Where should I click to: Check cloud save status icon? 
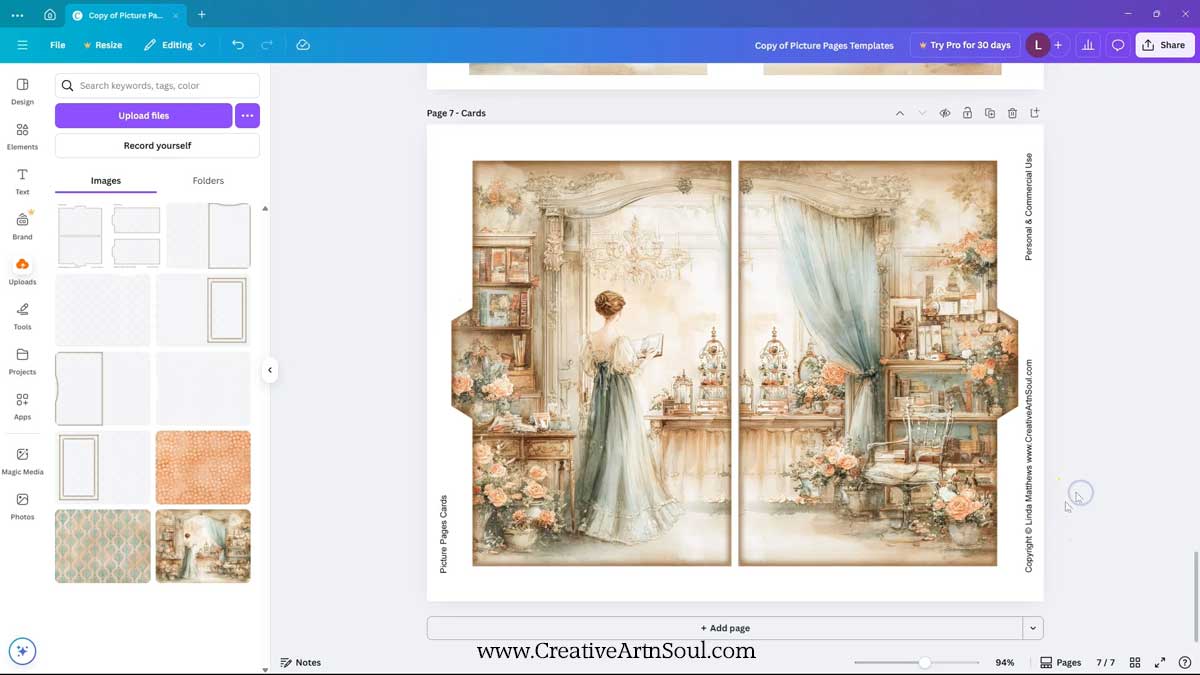pos(303,45)
